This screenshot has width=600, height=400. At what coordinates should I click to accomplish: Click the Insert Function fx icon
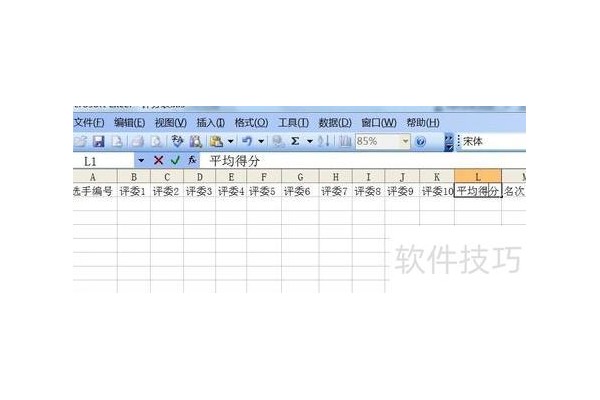(x=192, y=160)
